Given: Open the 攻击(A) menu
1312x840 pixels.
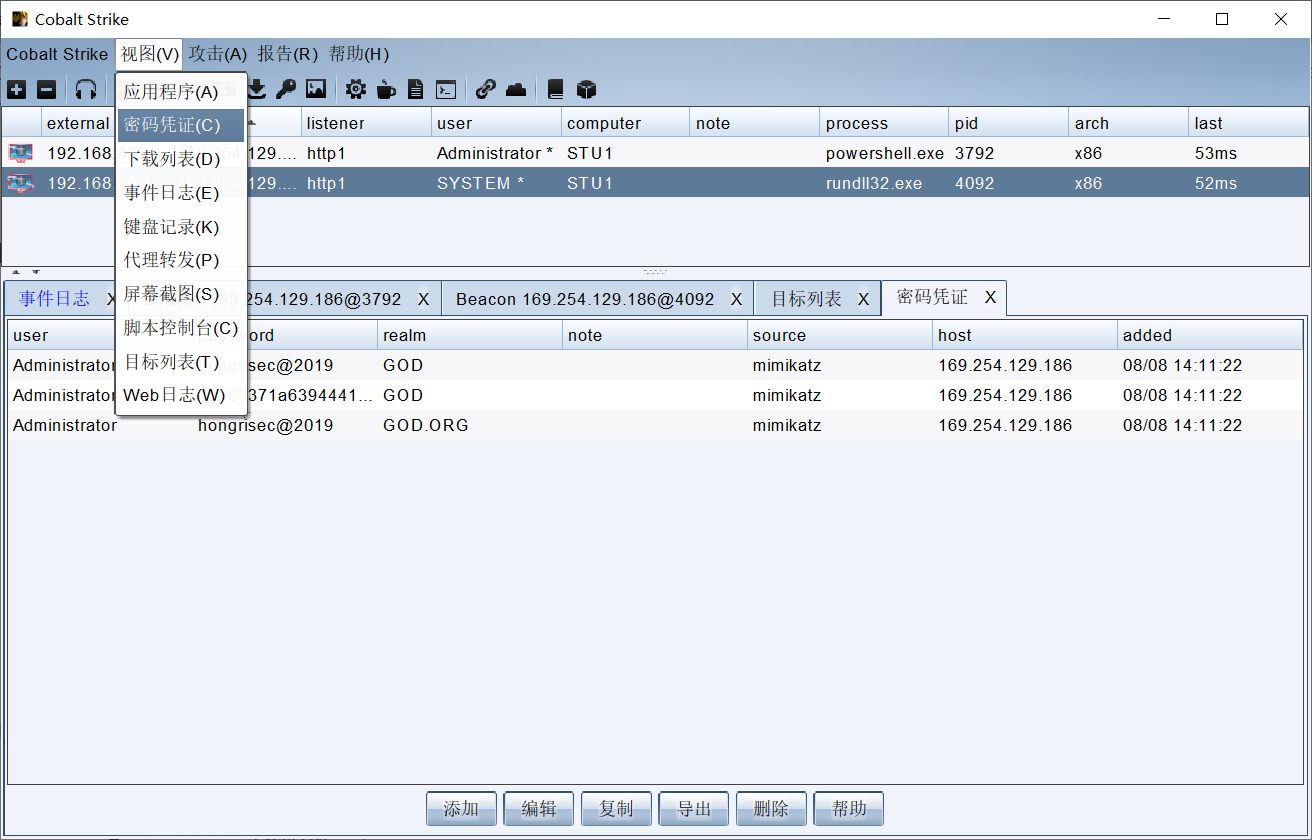Looking at the screenshot, I should (218, 54).
